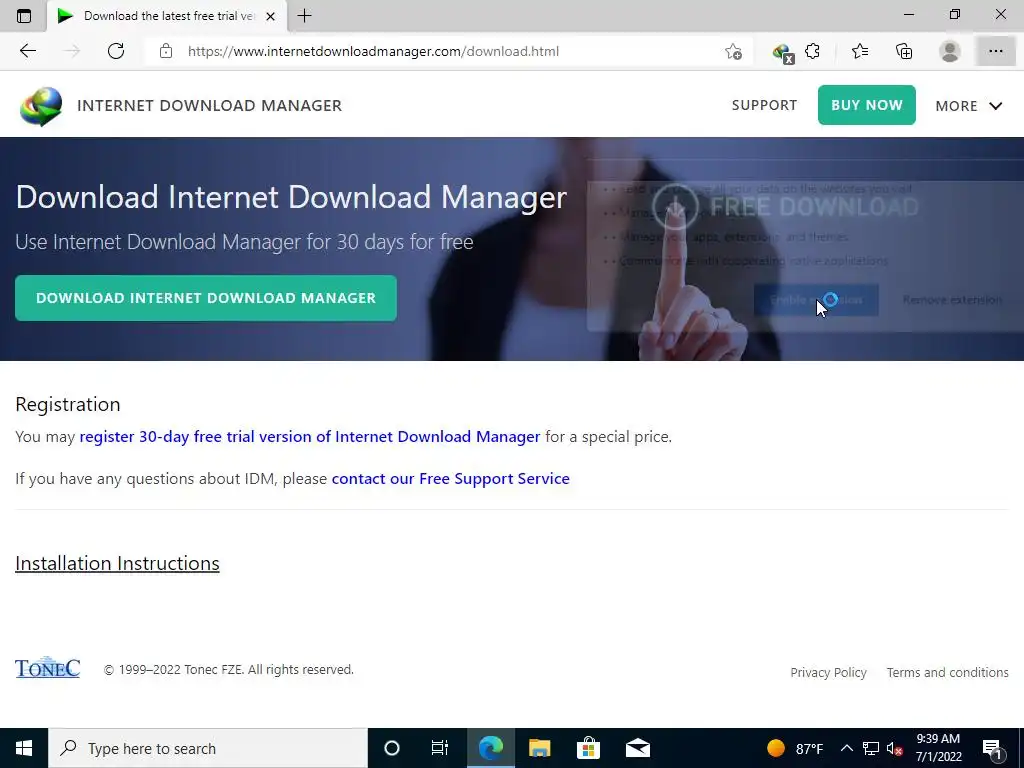
Task: Toggle the tab actions menu icon
Action: pyautogui.click(x=24, y=16)
